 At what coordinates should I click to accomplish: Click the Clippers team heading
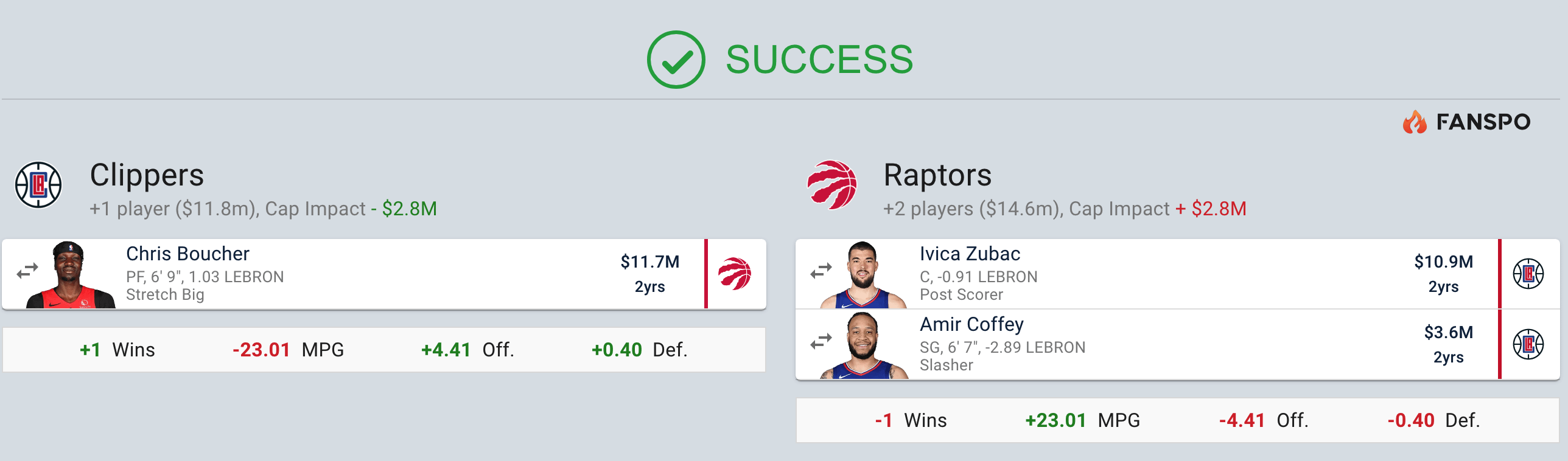(147, 175)
